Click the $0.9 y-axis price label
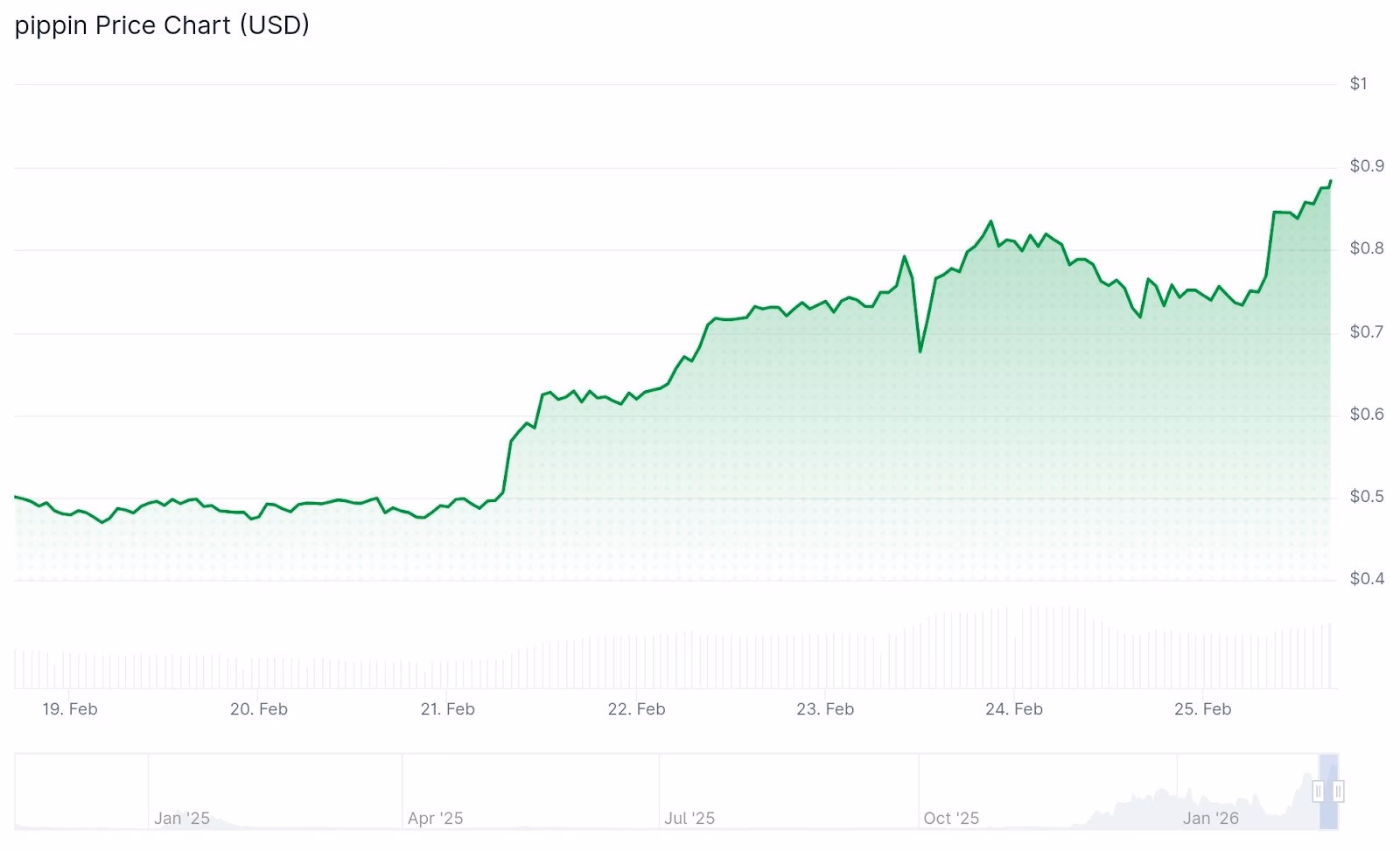 tap(1367, 166)
